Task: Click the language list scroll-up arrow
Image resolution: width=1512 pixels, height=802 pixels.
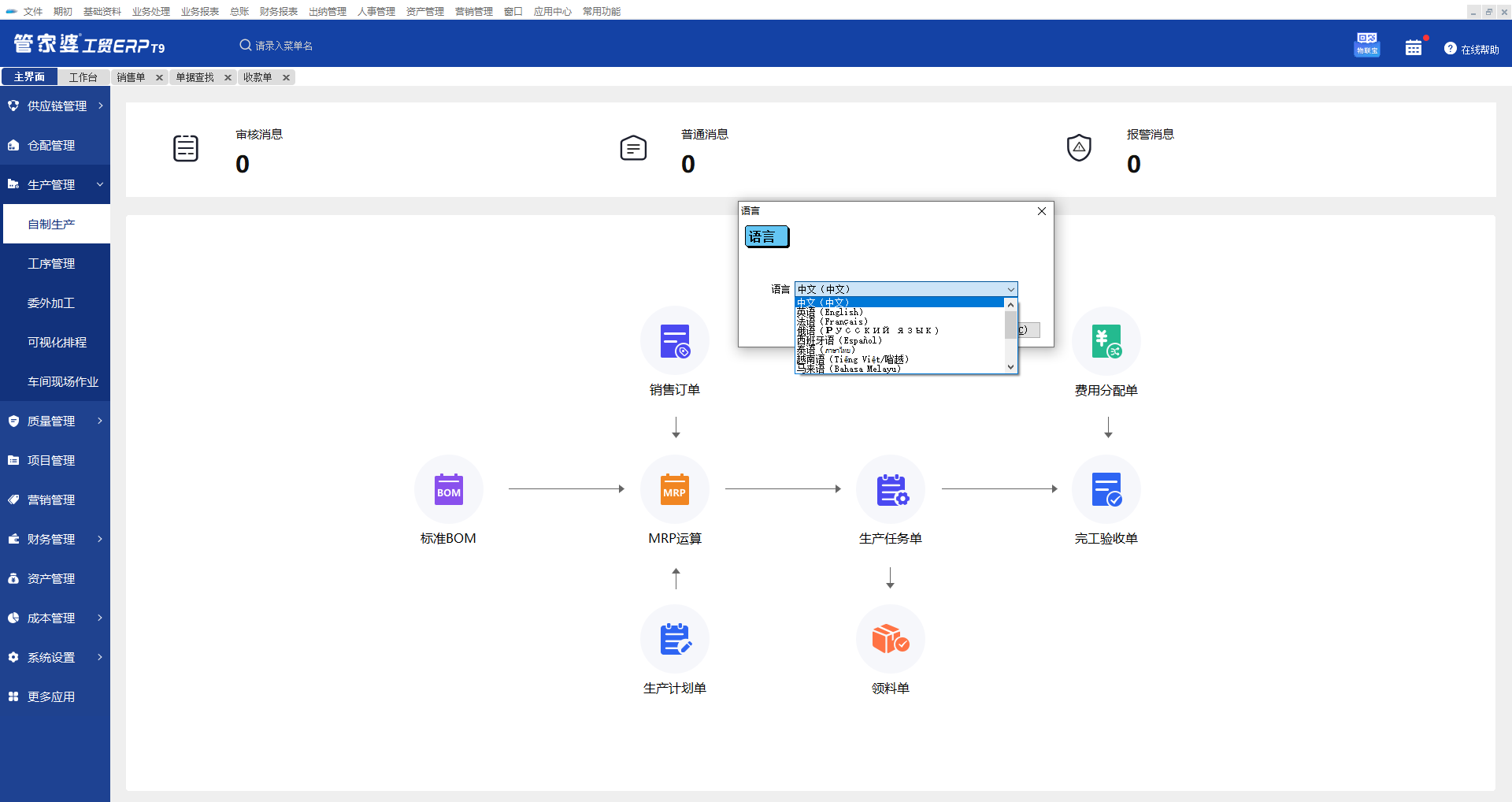Action: click(x=1010, y=304)
